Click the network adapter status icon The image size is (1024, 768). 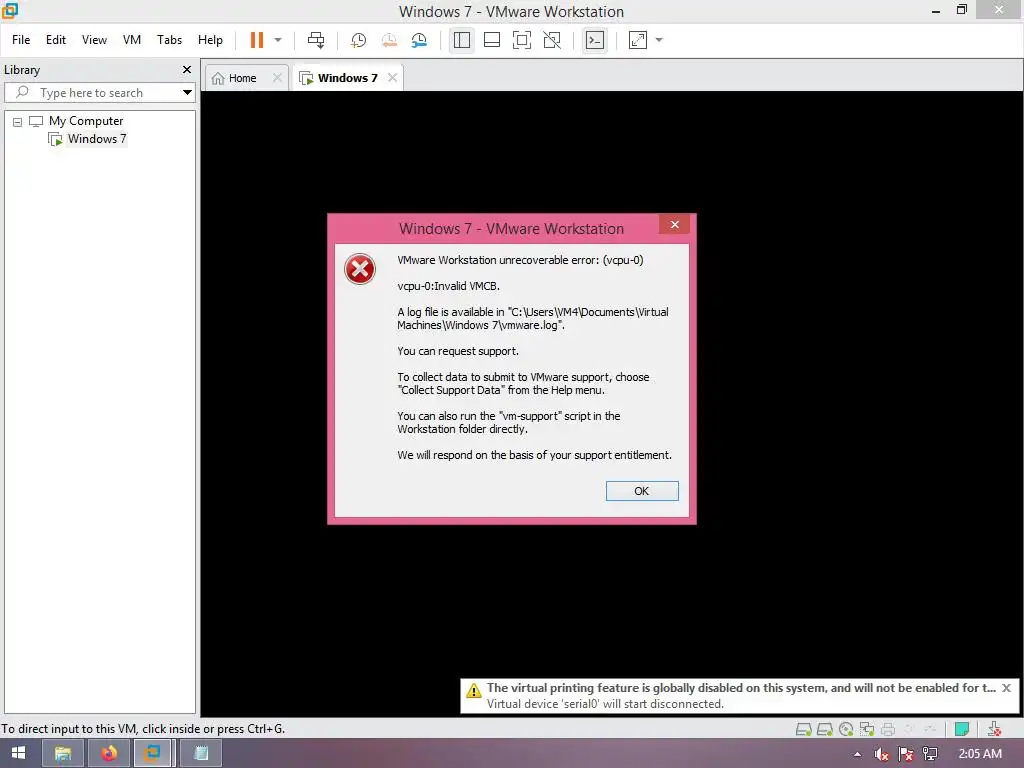[x=867, y=729]
